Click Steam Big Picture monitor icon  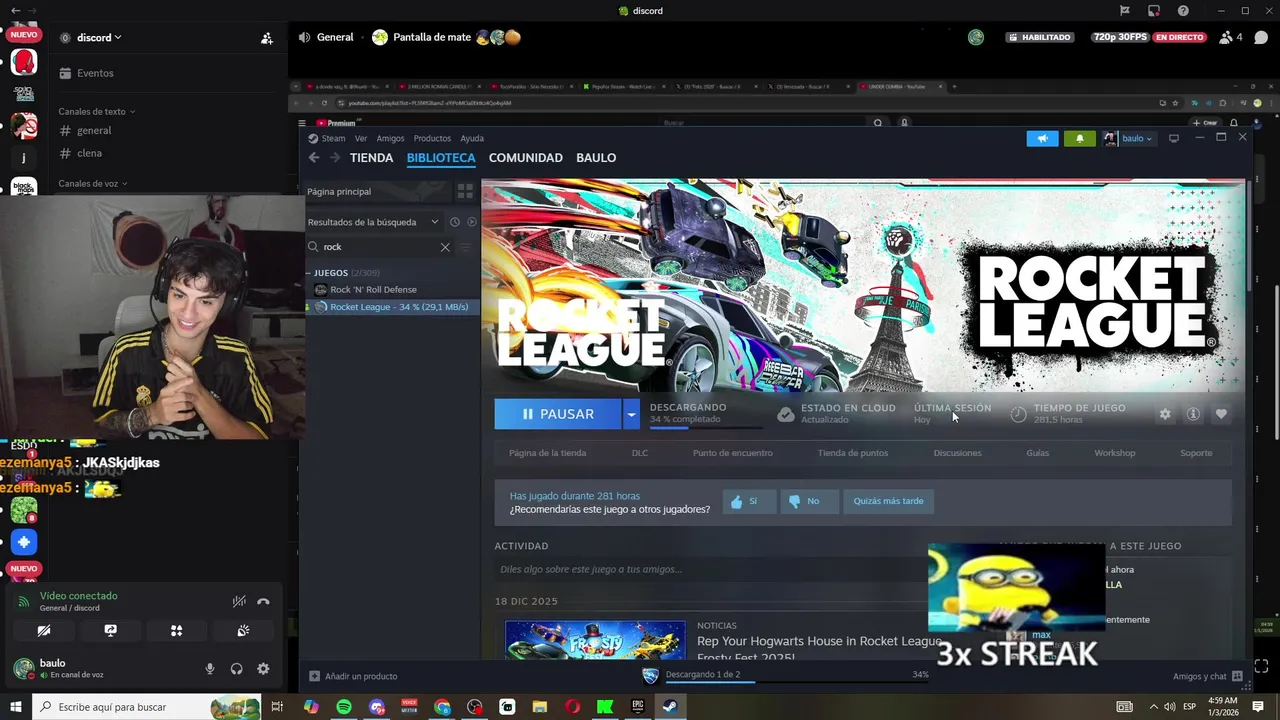(x=1174, y=139)
